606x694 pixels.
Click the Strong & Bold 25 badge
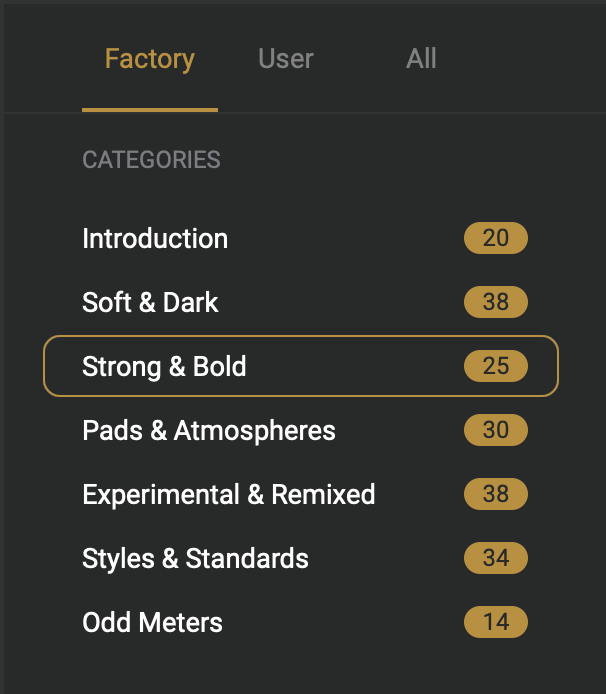tap(495, 366)
